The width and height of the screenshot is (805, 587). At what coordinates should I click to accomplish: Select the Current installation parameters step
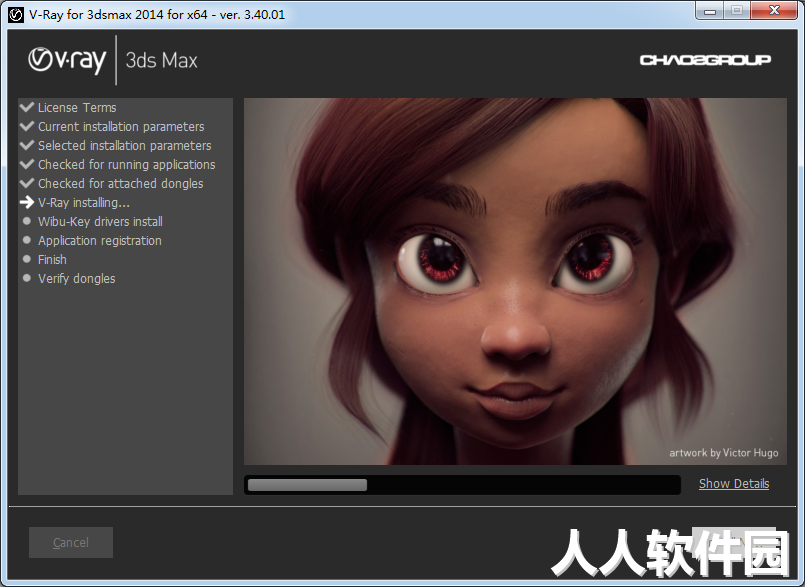121,126
